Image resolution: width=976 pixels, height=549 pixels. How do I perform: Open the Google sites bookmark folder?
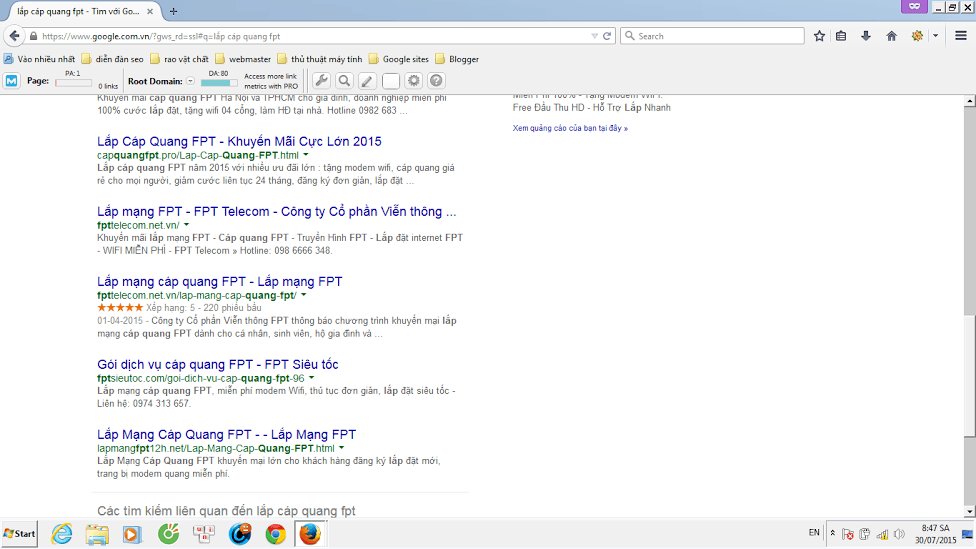398,59
